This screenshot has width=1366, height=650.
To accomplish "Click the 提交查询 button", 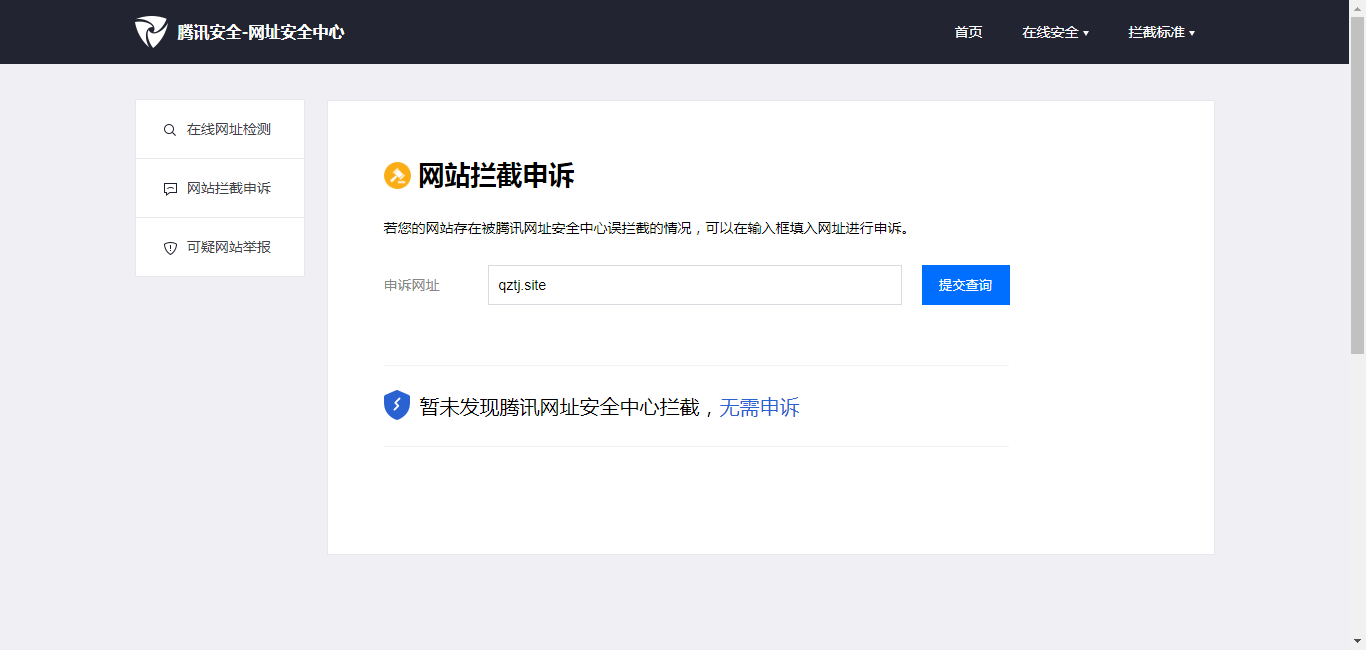I will pyautogui.click(x=966, y=285).
